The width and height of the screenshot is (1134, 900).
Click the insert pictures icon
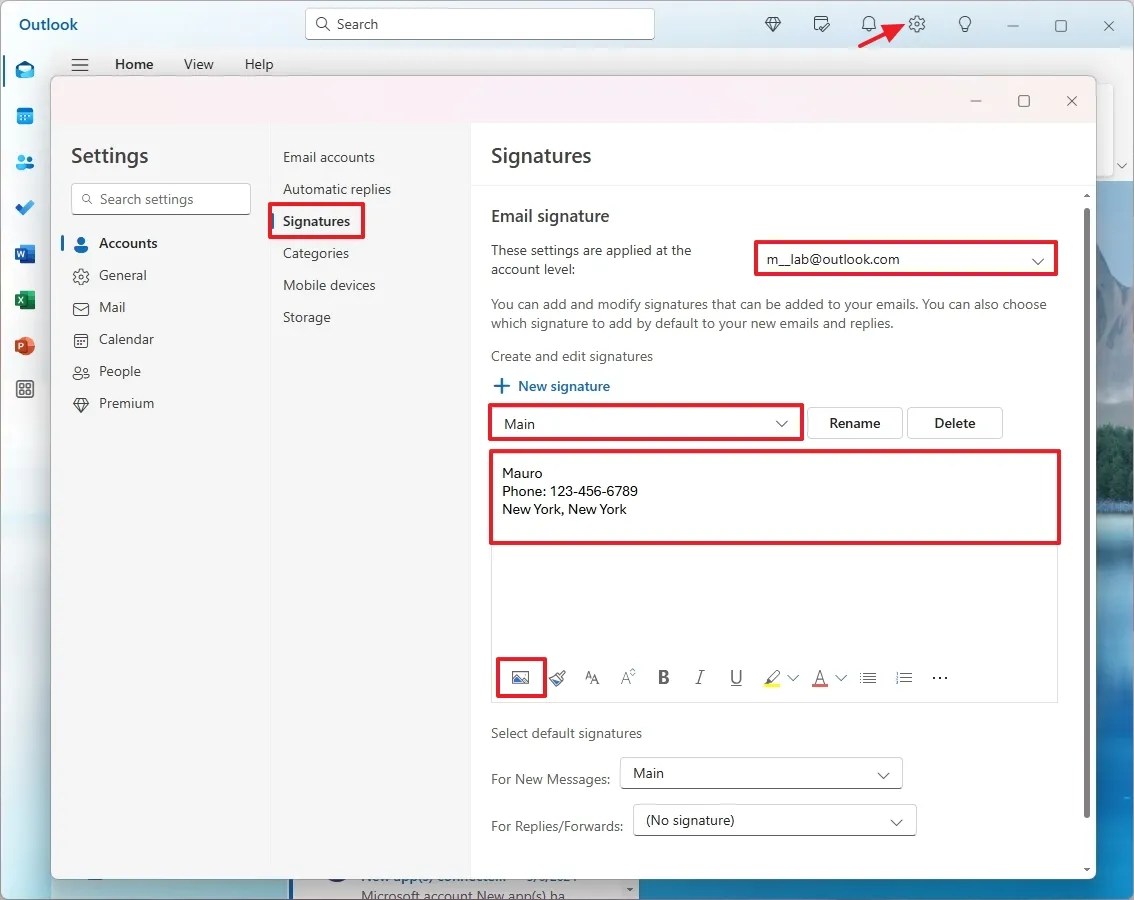pos(520,677)
